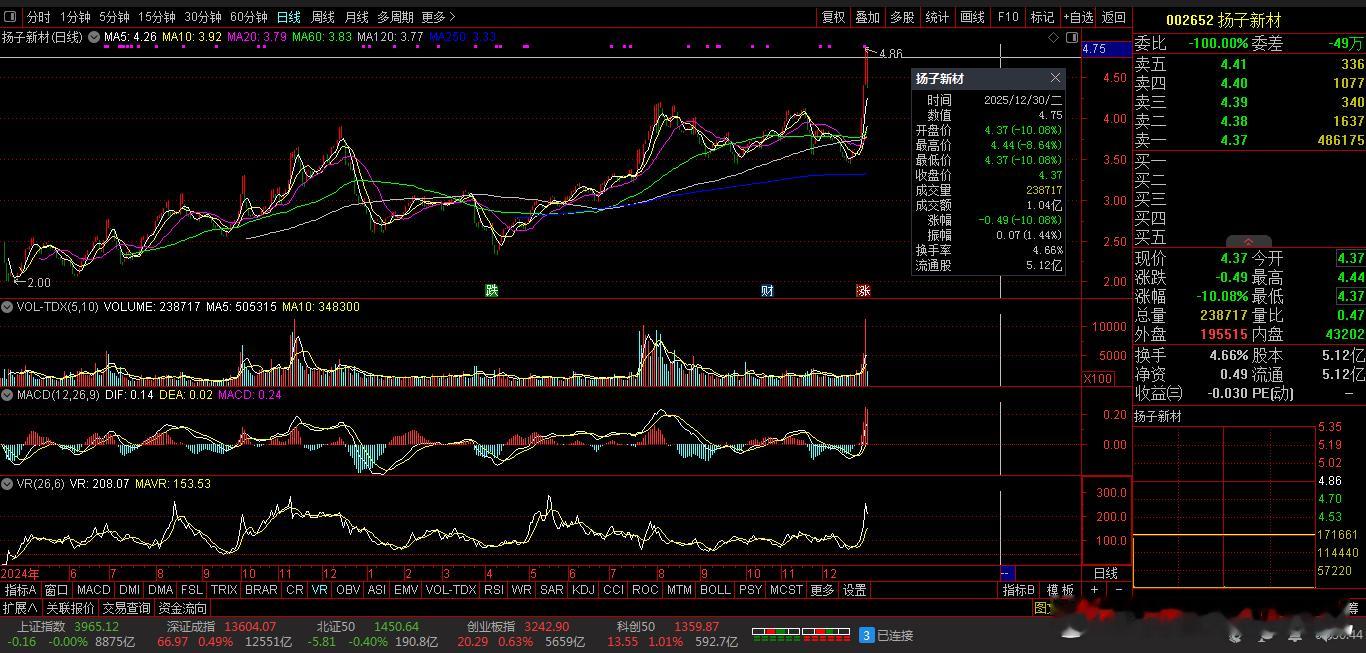Expand the 扩展∧ panel
This screenshot has width=1366, height=653.
pyautogui.click(x=20, y=608)
